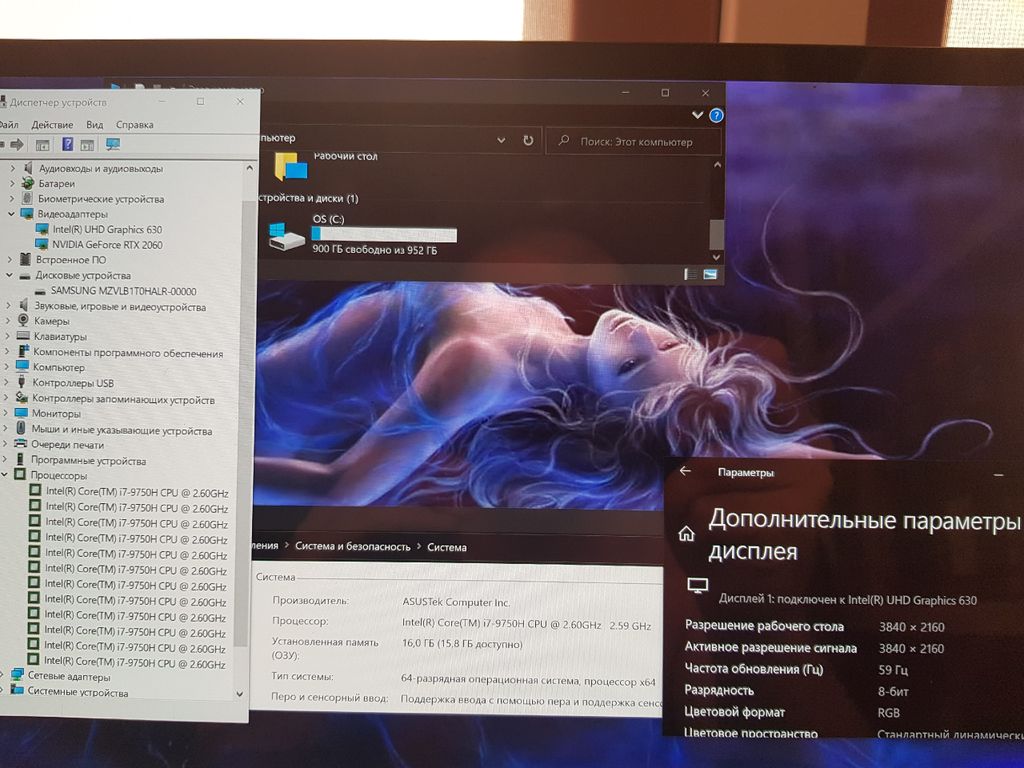Image resolution: width=1024 pixels, height=768 pixels.
Task: Click the Forward arrow in Device Manager toolbar
Action: pos(17,145)
